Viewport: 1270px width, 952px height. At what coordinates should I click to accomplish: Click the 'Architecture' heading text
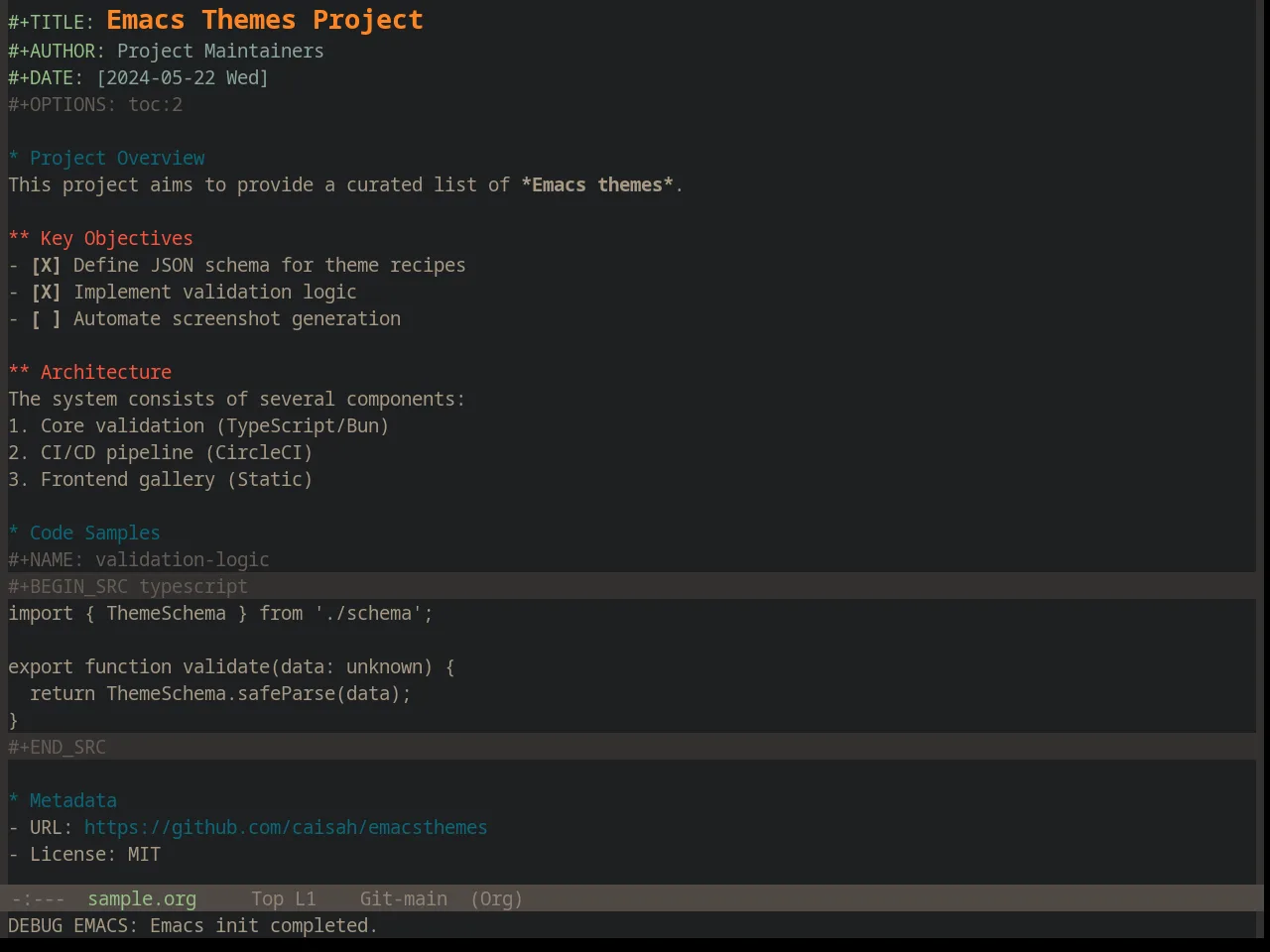coord(106,372)
